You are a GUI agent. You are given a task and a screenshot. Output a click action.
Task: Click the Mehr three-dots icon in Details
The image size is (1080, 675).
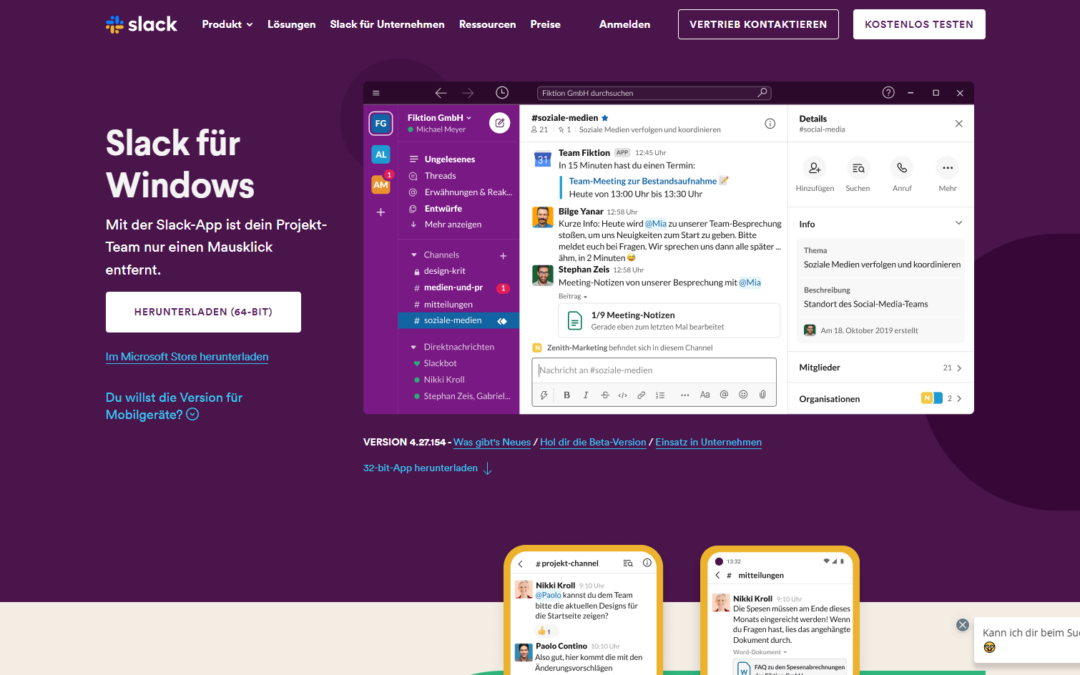[x=948, y=168]
